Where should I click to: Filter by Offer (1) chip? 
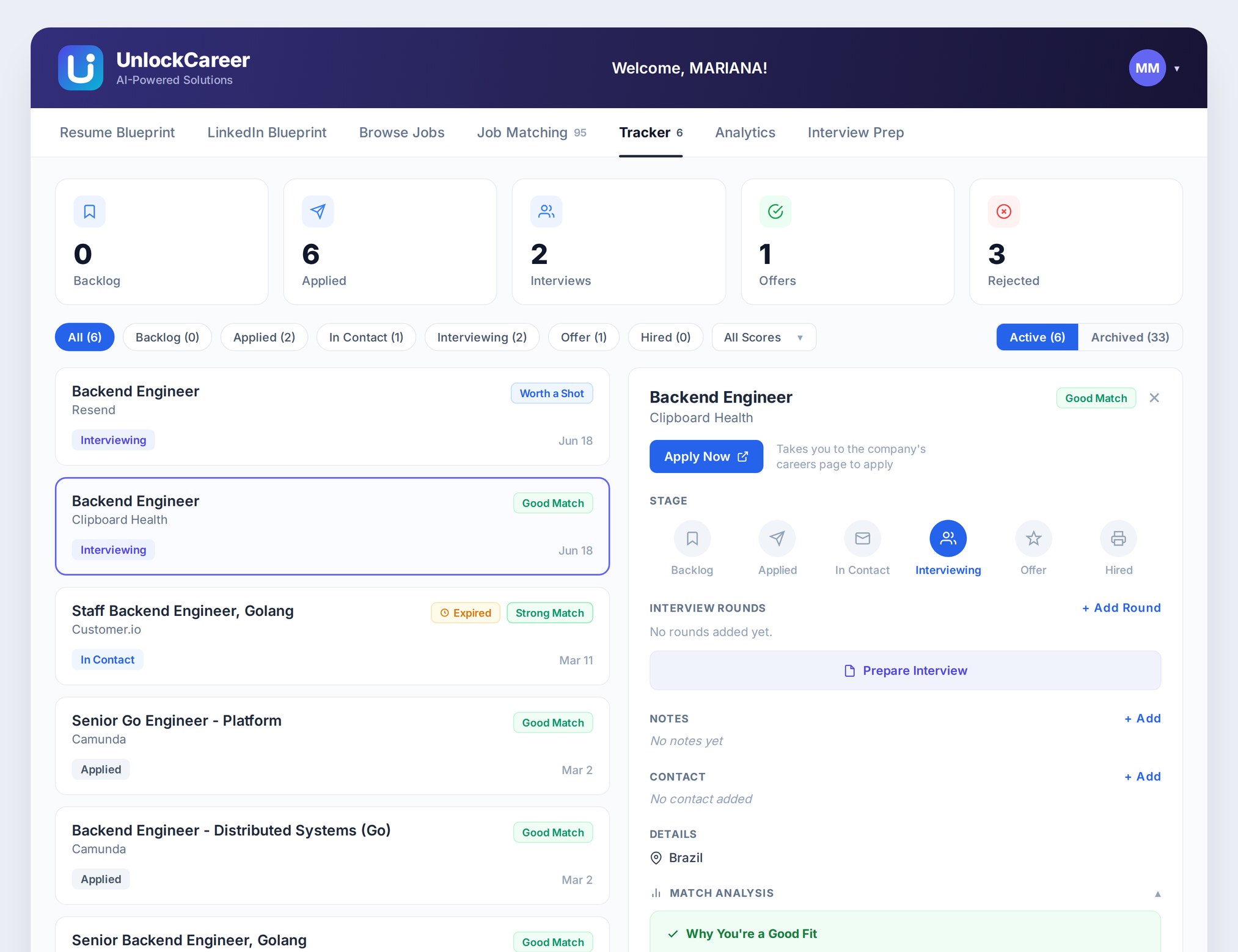584,337
